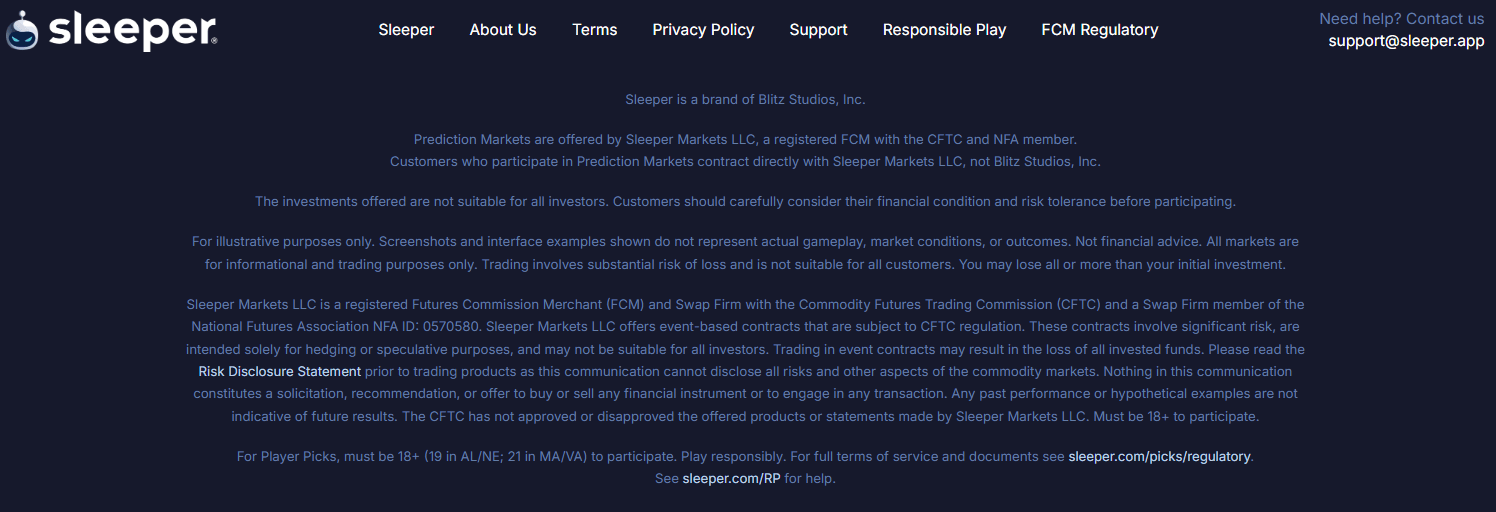Screen dimensions: 1496x512
Task: Open the Responsible Play page
Action: point(944,30)
